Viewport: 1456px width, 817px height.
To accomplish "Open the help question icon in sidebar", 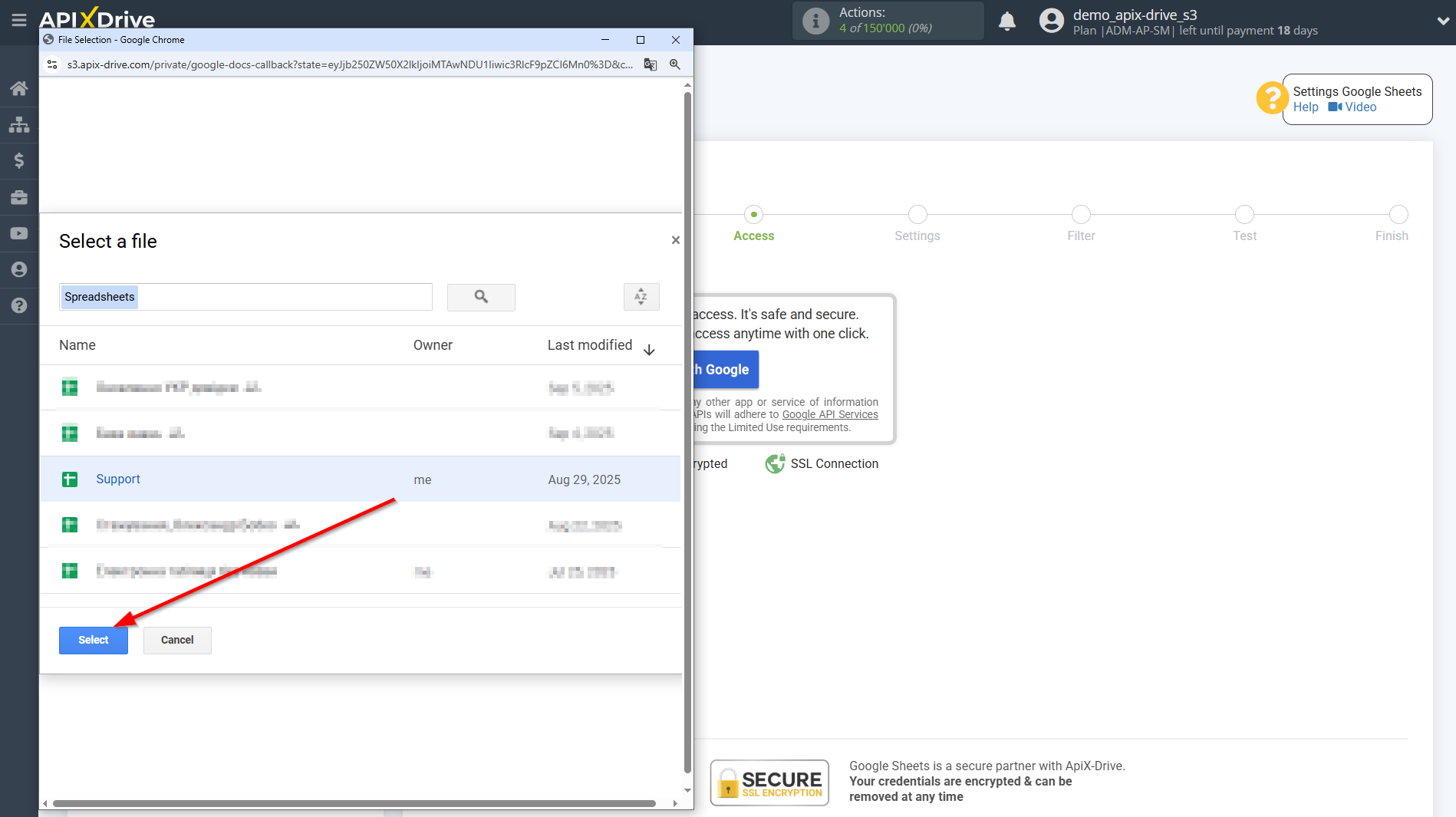I will pyautogui.click(x=19, y=305).
